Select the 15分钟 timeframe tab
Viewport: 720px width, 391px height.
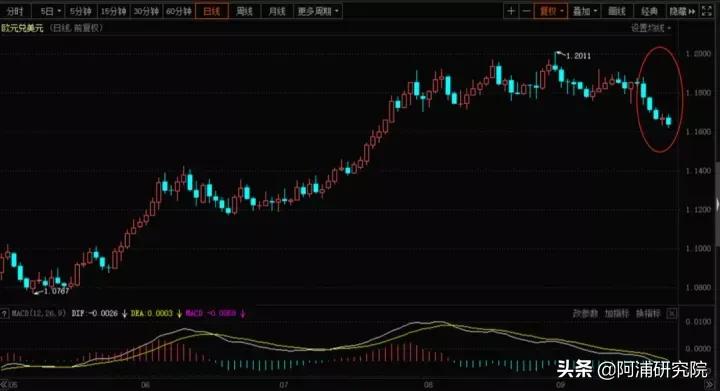coord(113,11)
